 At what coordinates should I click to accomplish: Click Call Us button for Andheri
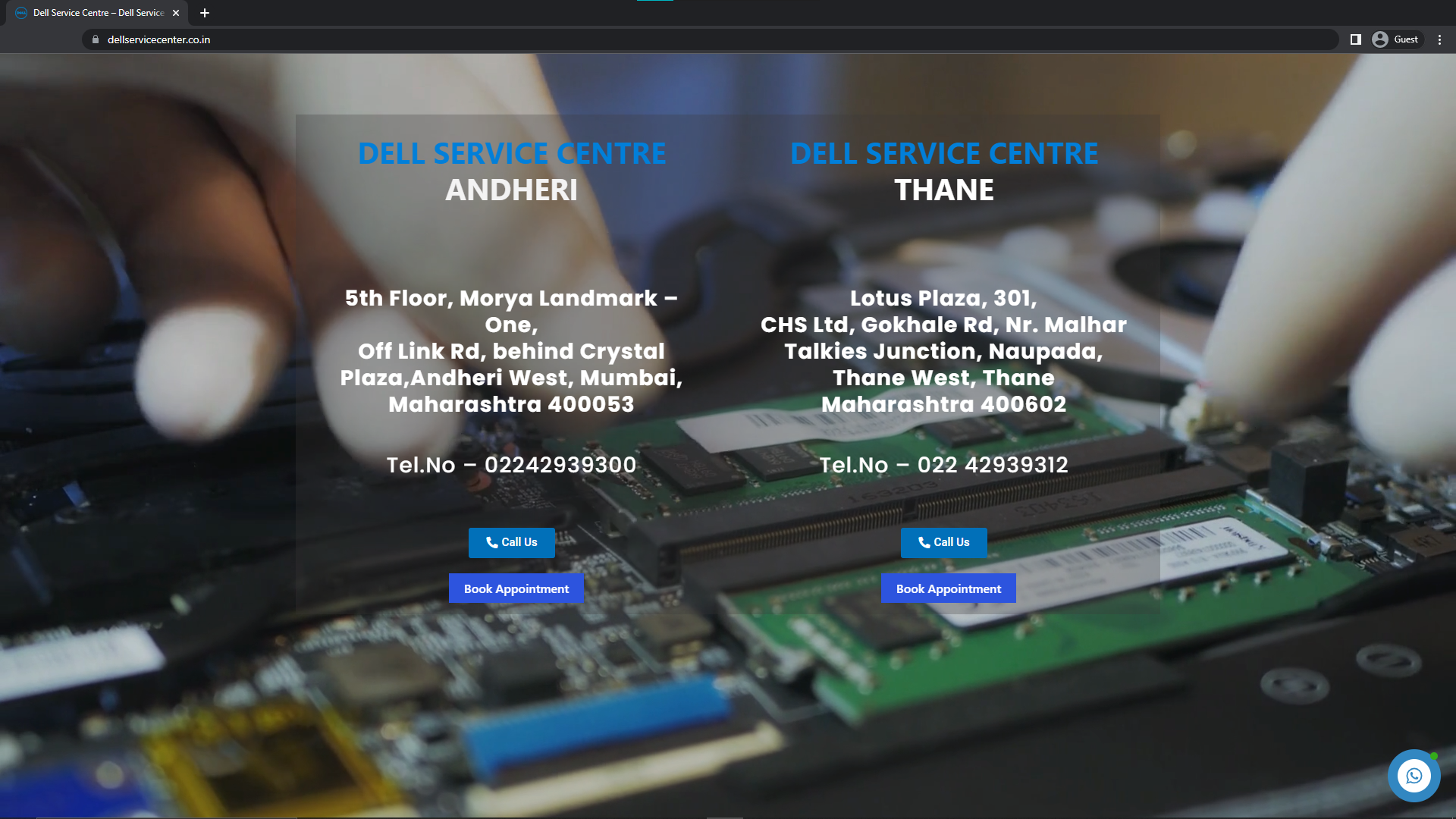point(511,541)
